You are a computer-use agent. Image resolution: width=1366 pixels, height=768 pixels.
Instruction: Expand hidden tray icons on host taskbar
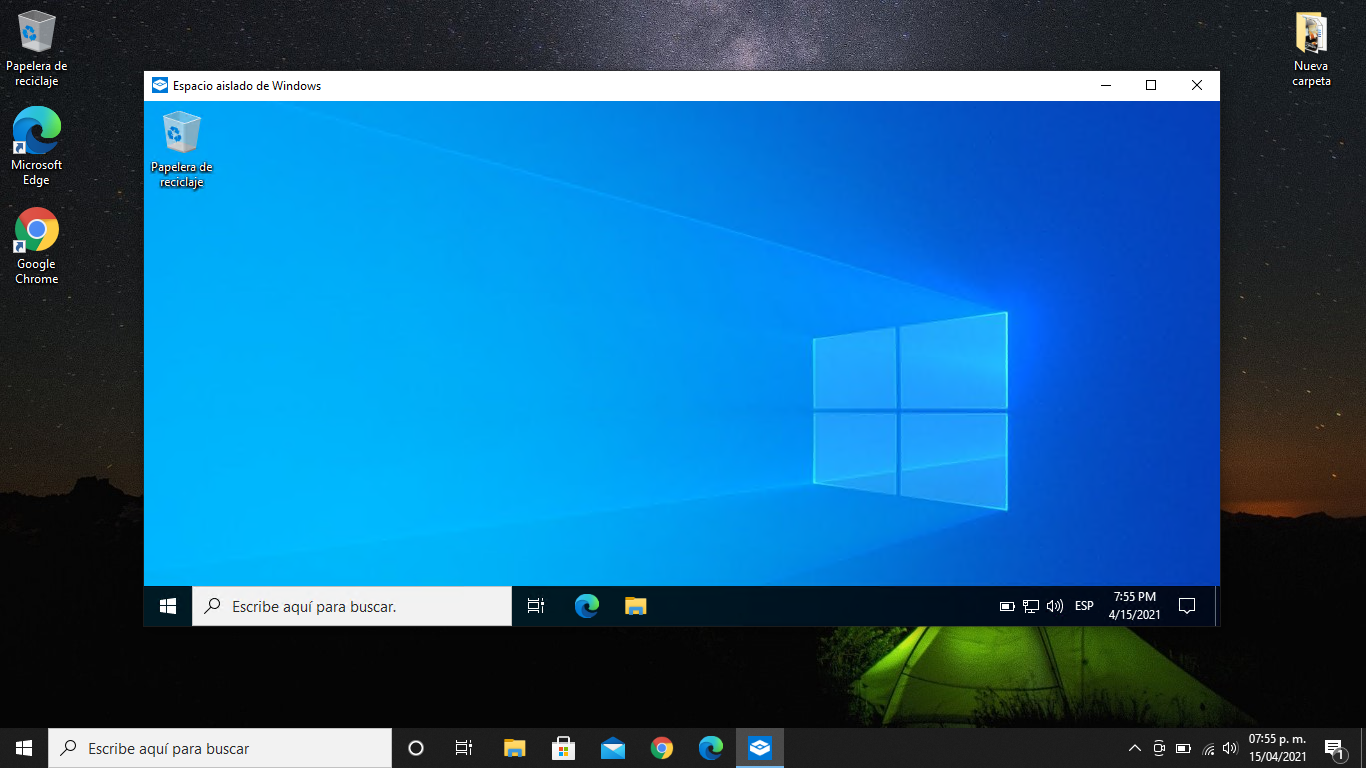click(x=1134, y=748)
